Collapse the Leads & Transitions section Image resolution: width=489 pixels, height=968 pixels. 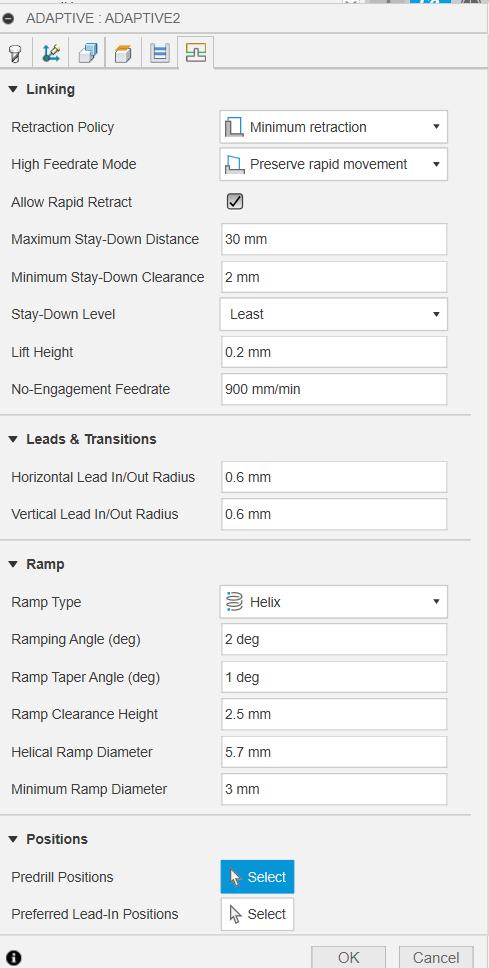[x=14, y=440]
